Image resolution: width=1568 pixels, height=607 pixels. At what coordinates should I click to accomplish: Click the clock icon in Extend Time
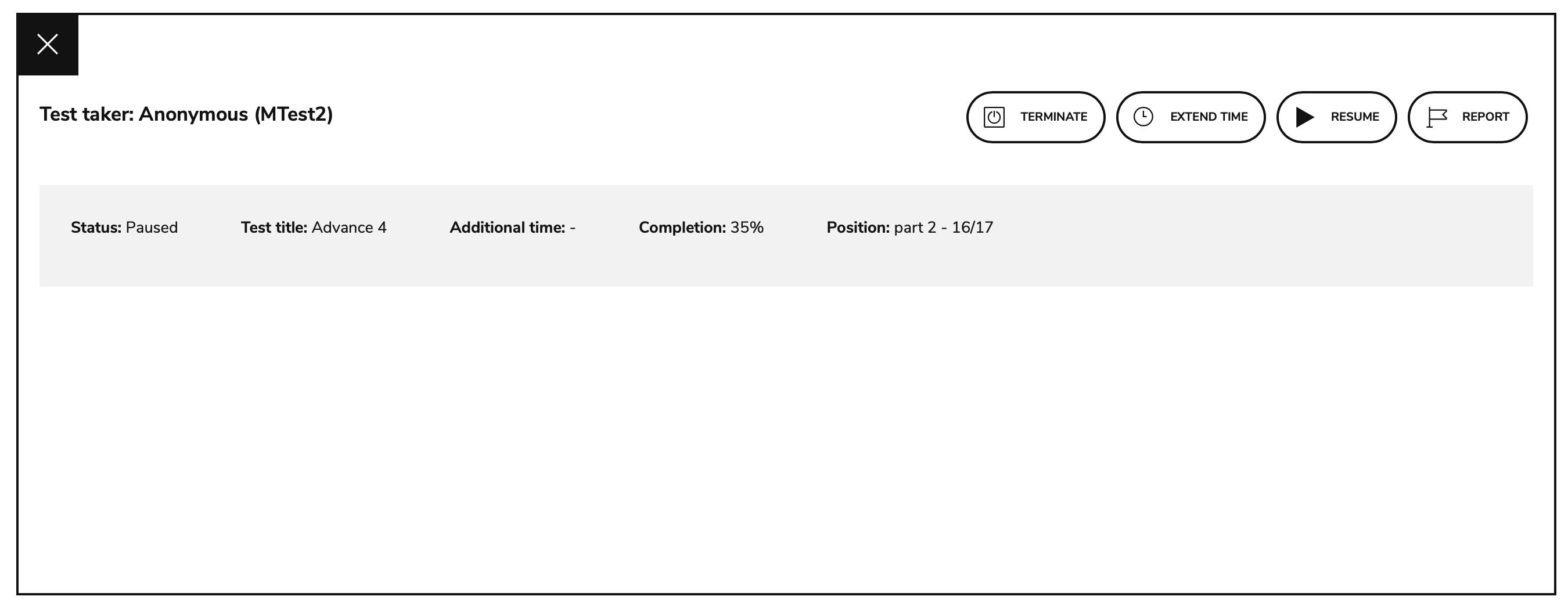(1144, 117)
